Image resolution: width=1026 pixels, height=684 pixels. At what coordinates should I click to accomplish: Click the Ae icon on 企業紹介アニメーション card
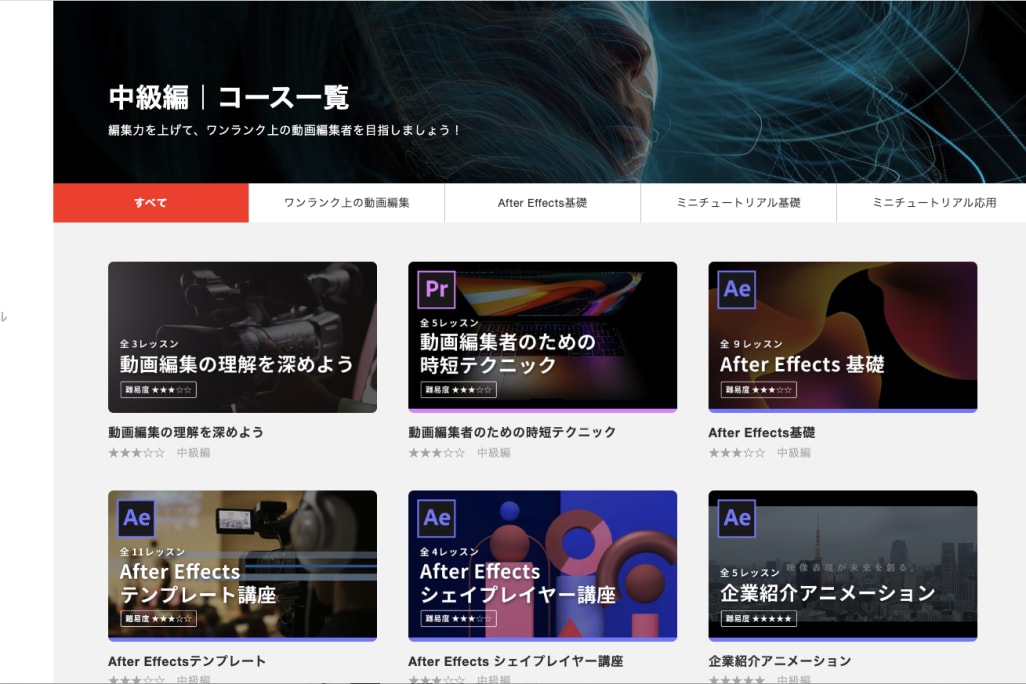click(x=737, y=518)
